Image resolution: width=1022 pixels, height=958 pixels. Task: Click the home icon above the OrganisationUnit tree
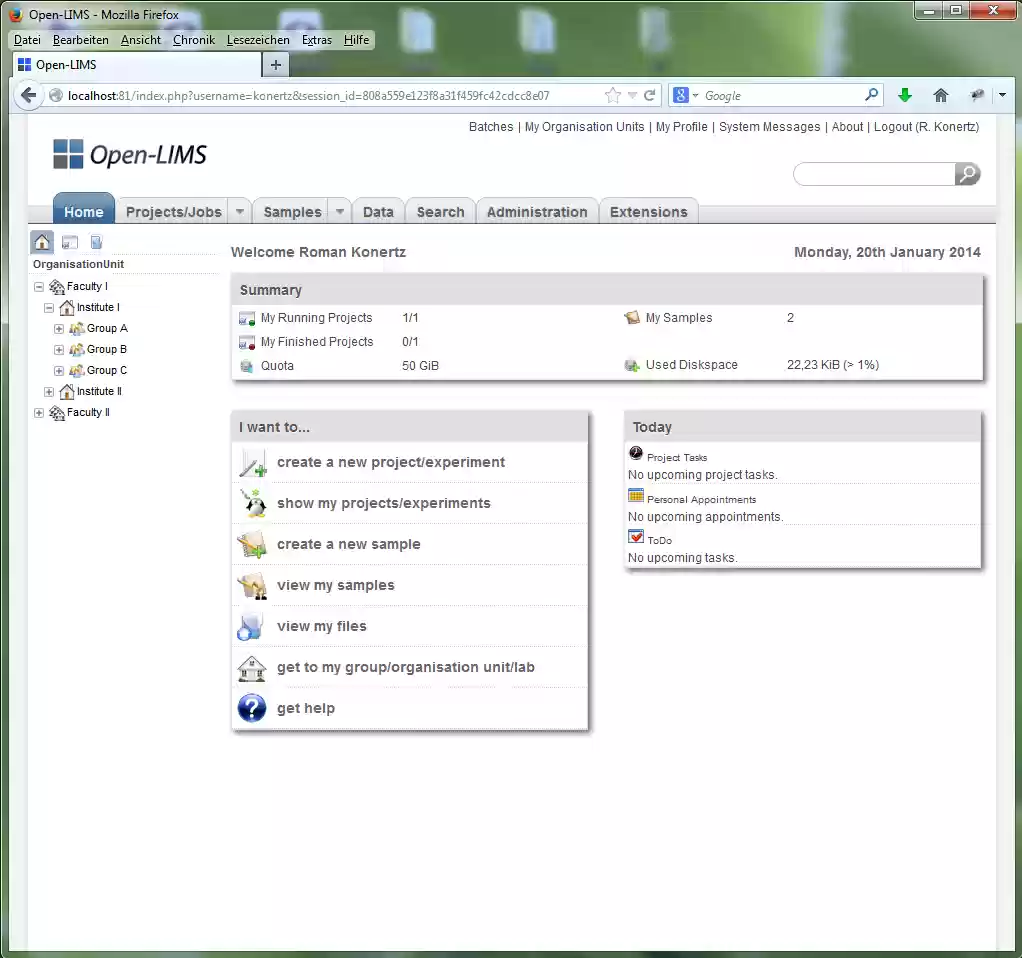pyautogui.click(x=41, y=241)
